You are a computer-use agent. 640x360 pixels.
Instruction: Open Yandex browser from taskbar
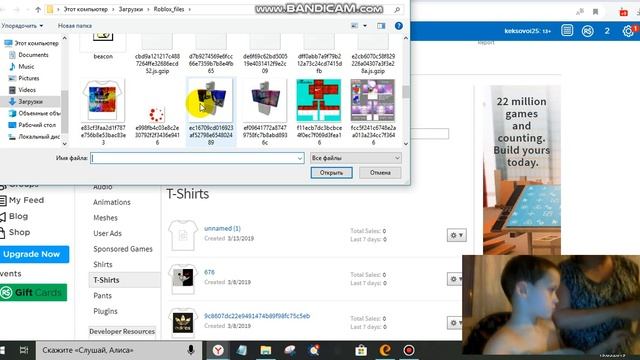218,350
